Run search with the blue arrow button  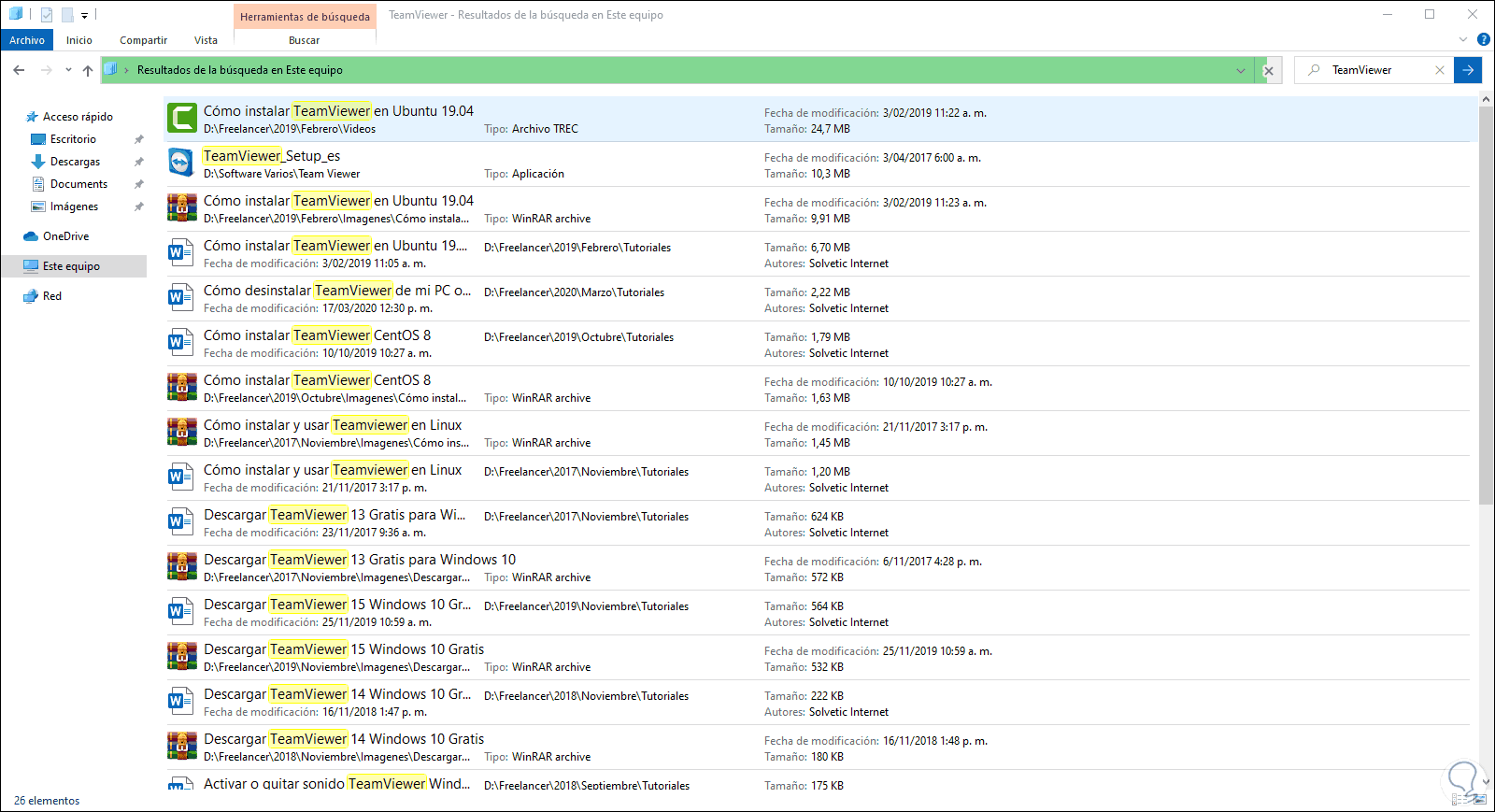(x=1468, y=70)
